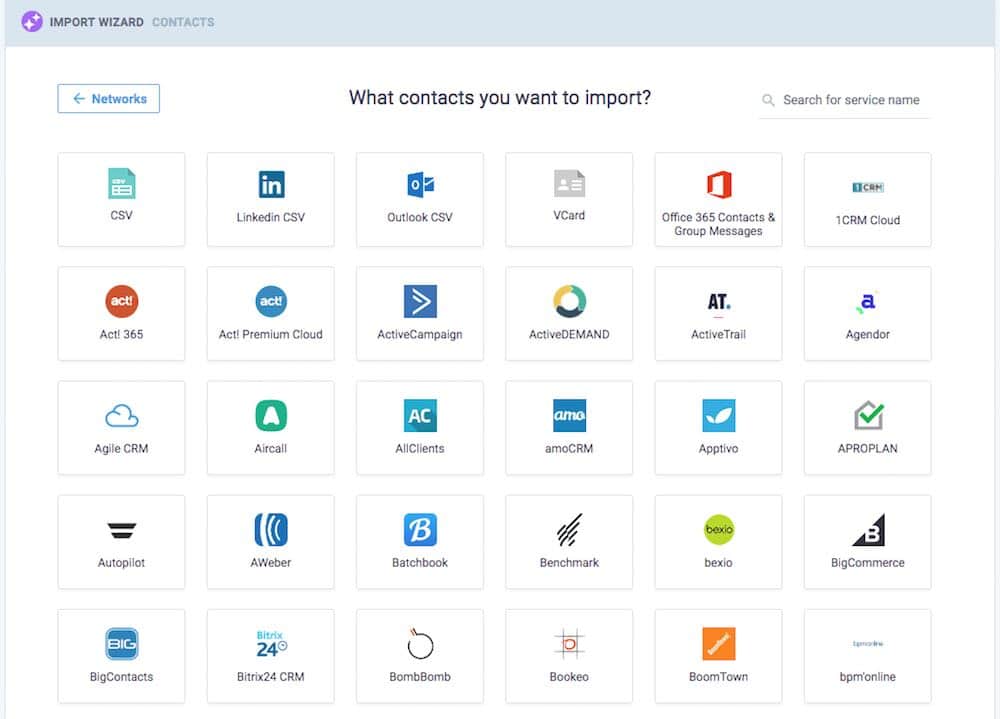Select the Act! 365 orange icon

pyautogui.click(x=121, y=301)
